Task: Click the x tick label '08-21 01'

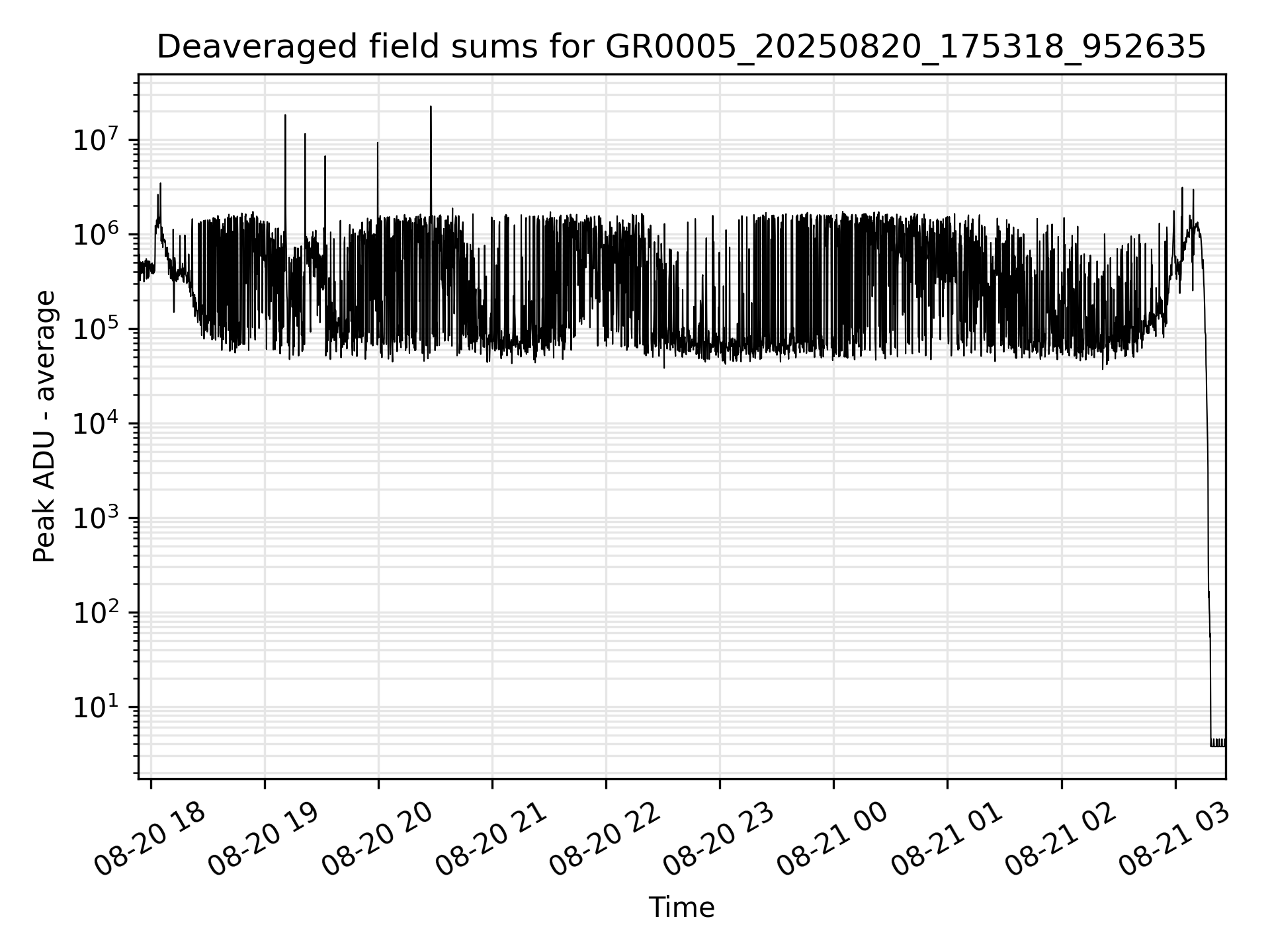Action: [x=947, y=840]
